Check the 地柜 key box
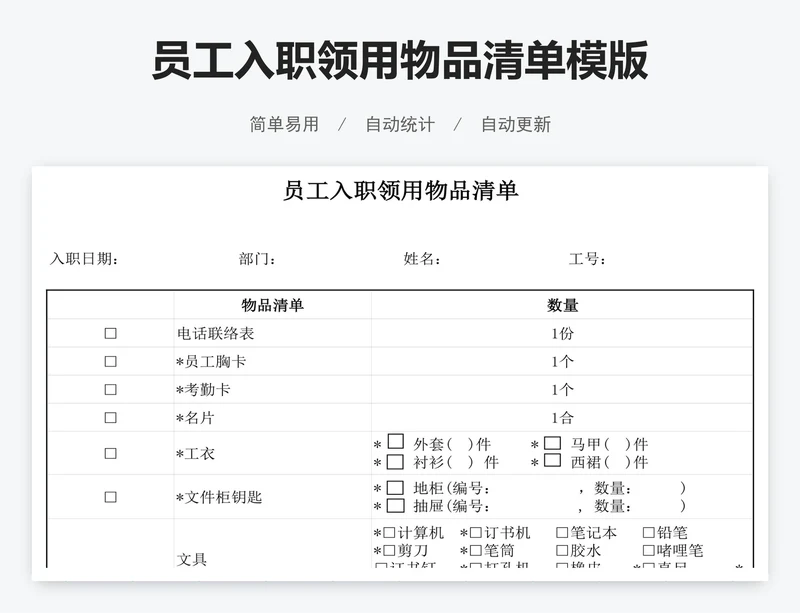 coord(396,487)
